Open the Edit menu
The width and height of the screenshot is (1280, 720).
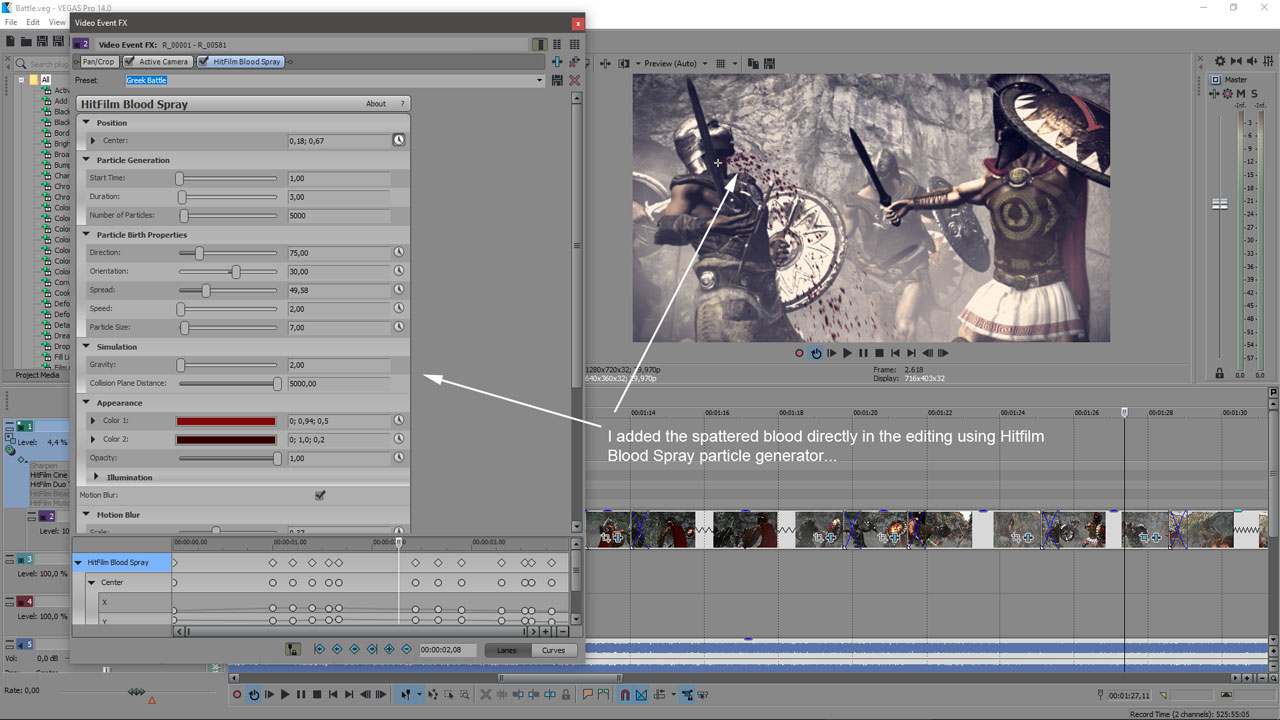coord(33,22)
